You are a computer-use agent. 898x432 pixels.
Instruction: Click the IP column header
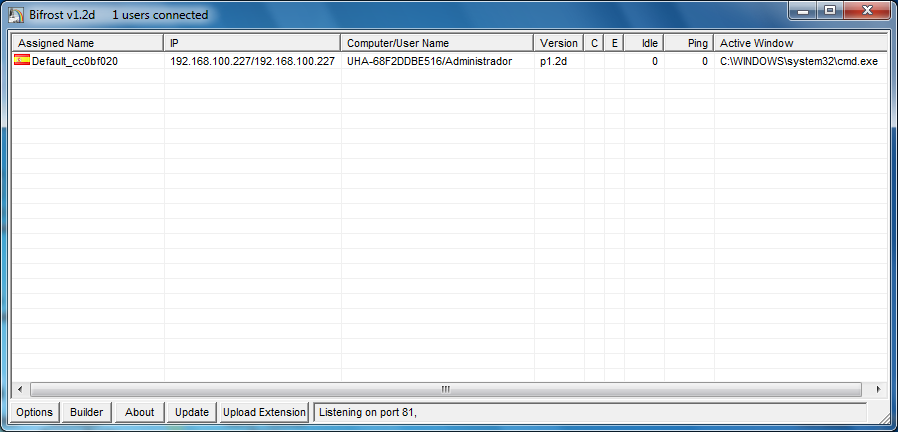252,43
